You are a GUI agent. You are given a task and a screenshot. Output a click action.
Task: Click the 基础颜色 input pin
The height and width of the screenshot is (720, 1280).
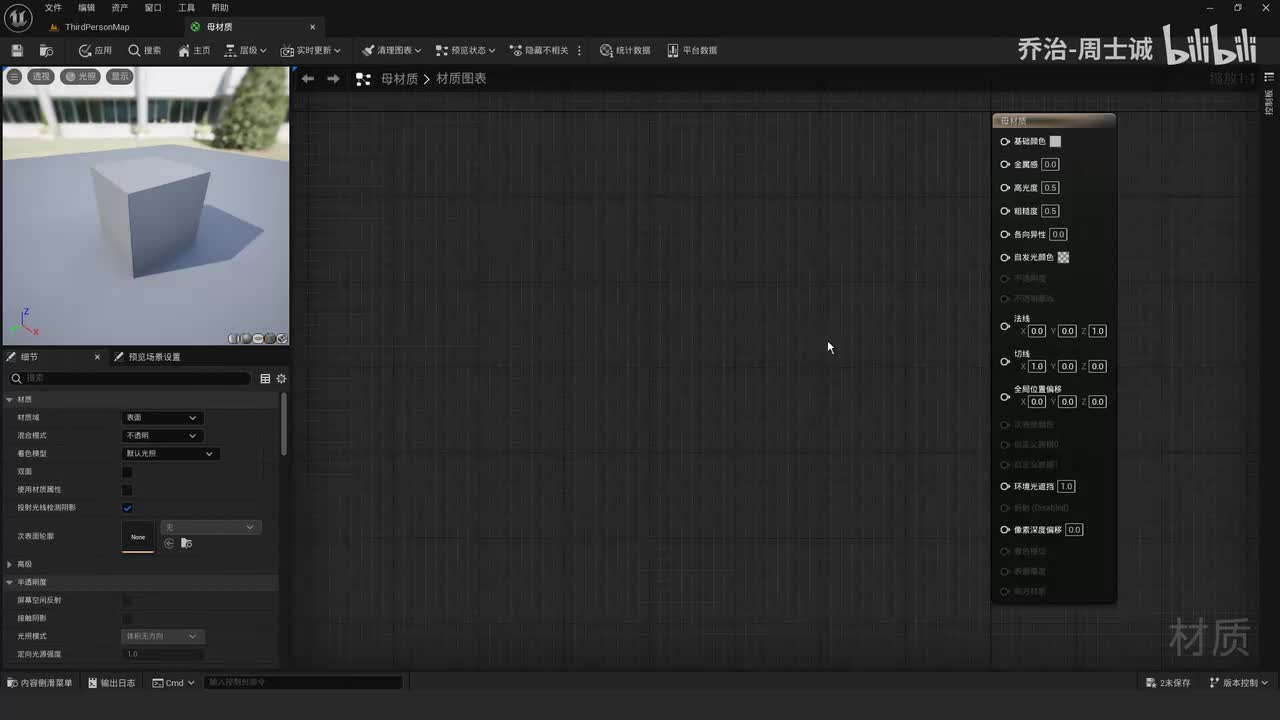1005,141
